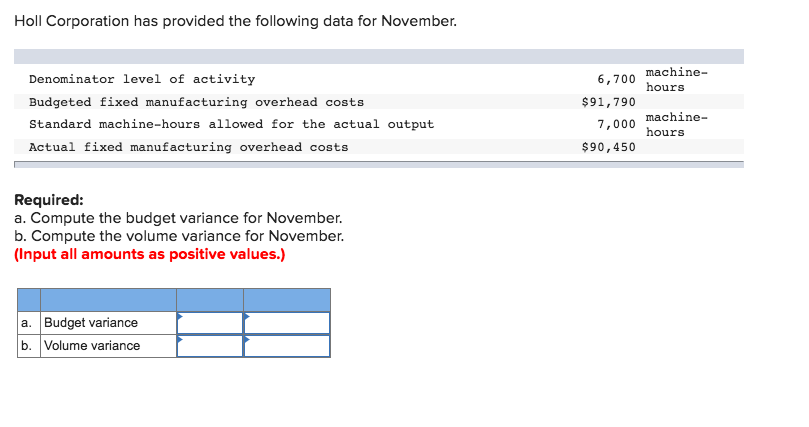809x427 pixels.
Task: Open the Budget variance F/U dropdown cell
Action: click(287, 323)
